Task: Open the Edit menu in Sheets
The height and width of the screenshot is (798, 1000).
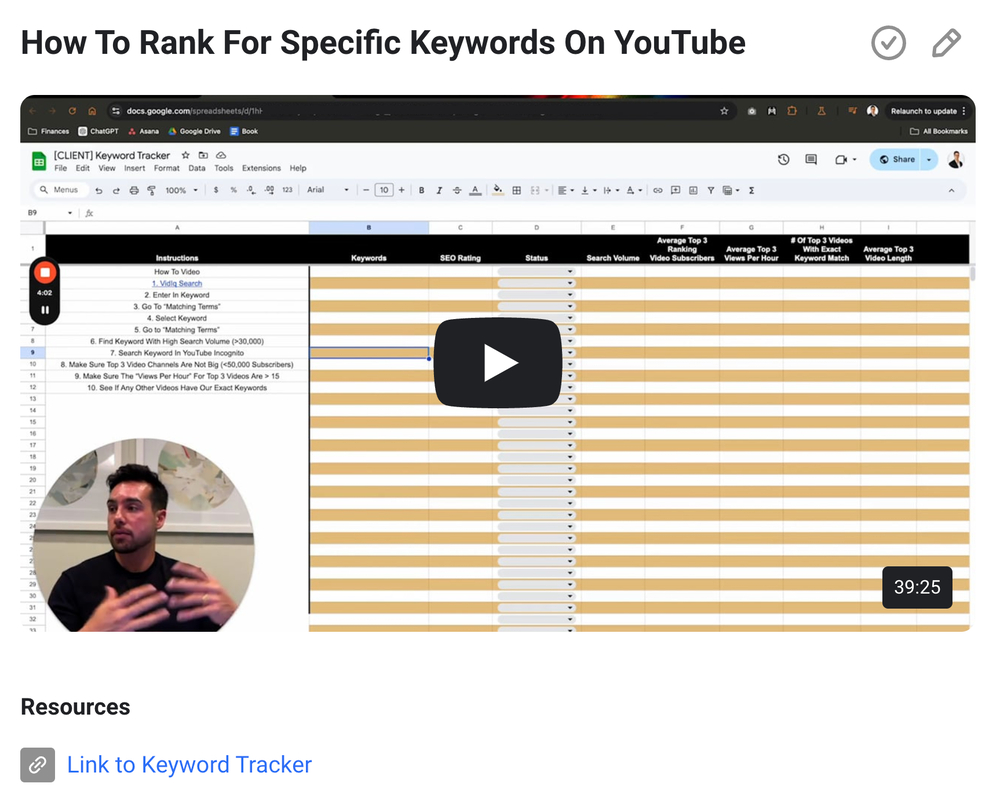Action: coord(83,168)
